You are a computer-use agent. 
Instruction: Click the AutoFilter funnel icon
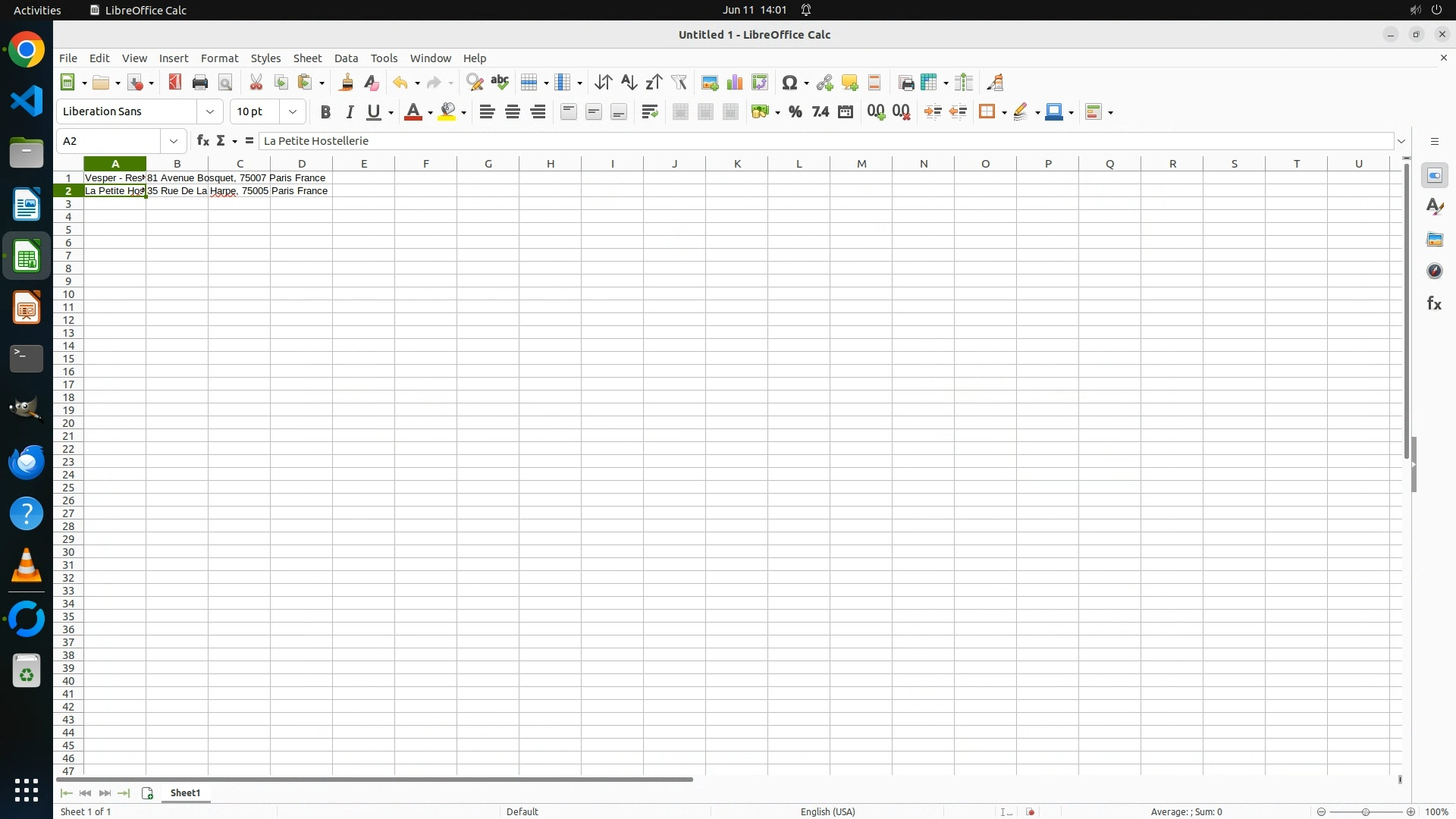click(679, 83)
